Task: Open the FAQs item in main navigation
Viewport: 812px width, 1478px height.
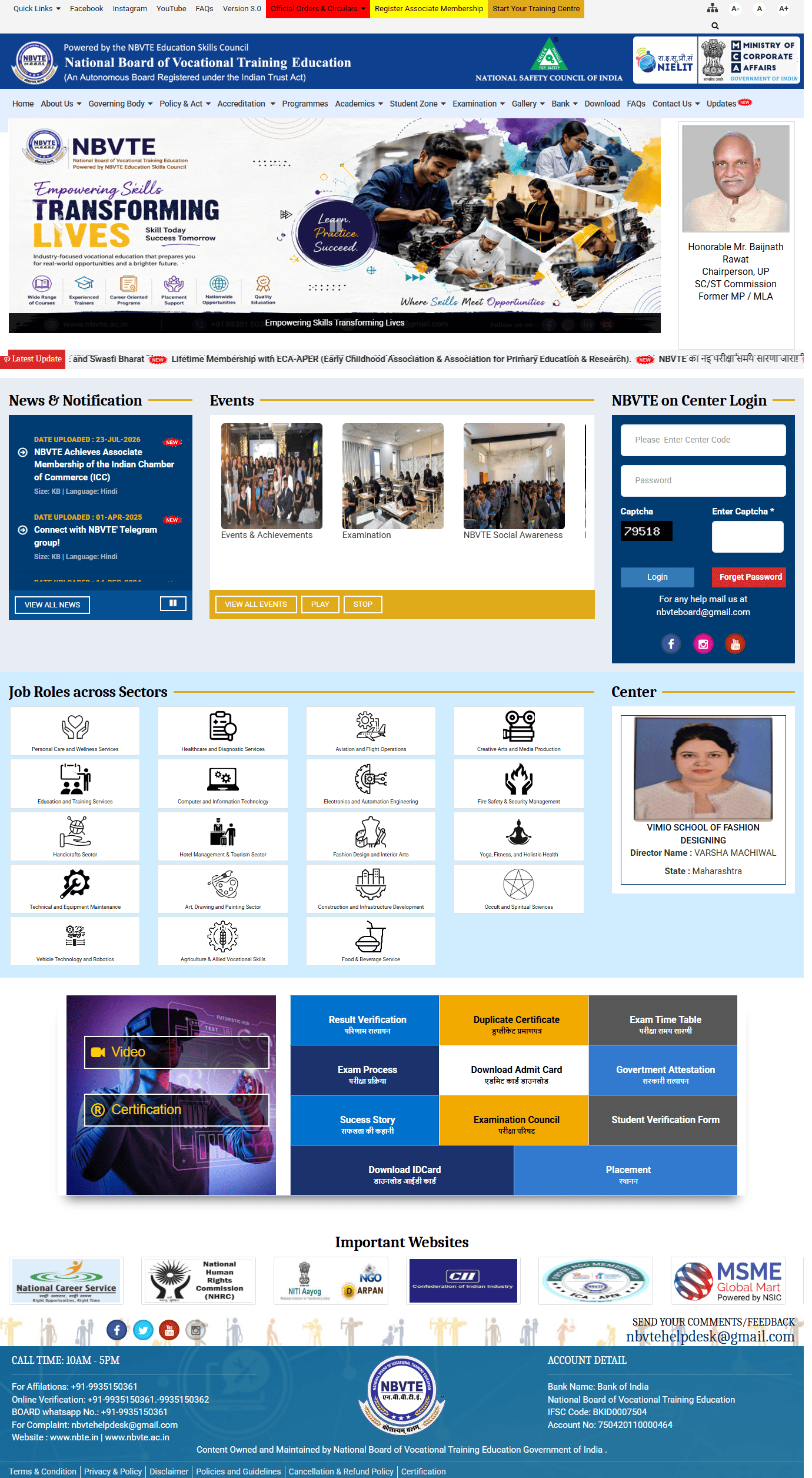Action: (636, 104)
